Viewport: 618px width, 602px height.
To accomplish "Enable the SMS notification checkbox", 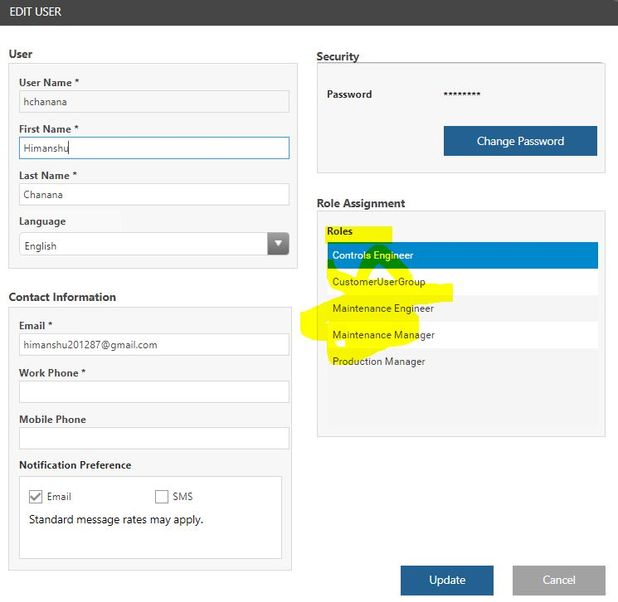I will [x=162, y=496].
